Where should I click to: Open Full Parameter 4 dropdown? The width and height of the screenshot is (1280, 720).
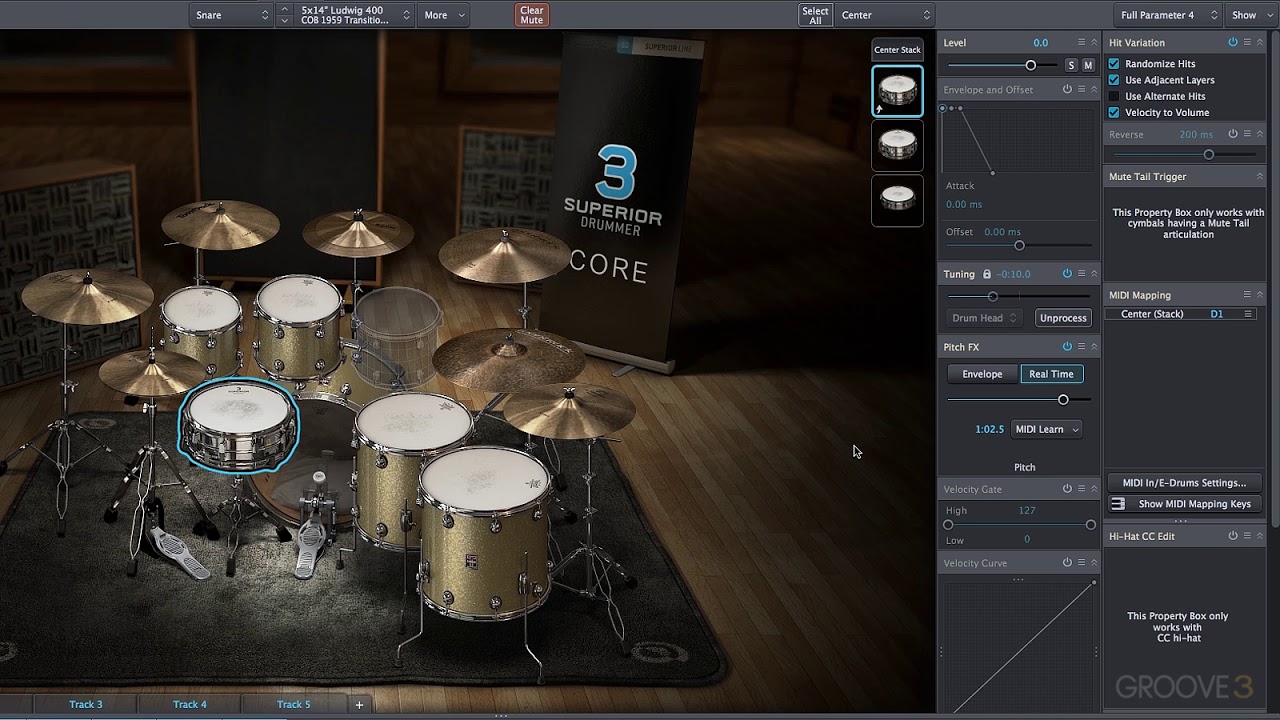[x=1167, y=15]
